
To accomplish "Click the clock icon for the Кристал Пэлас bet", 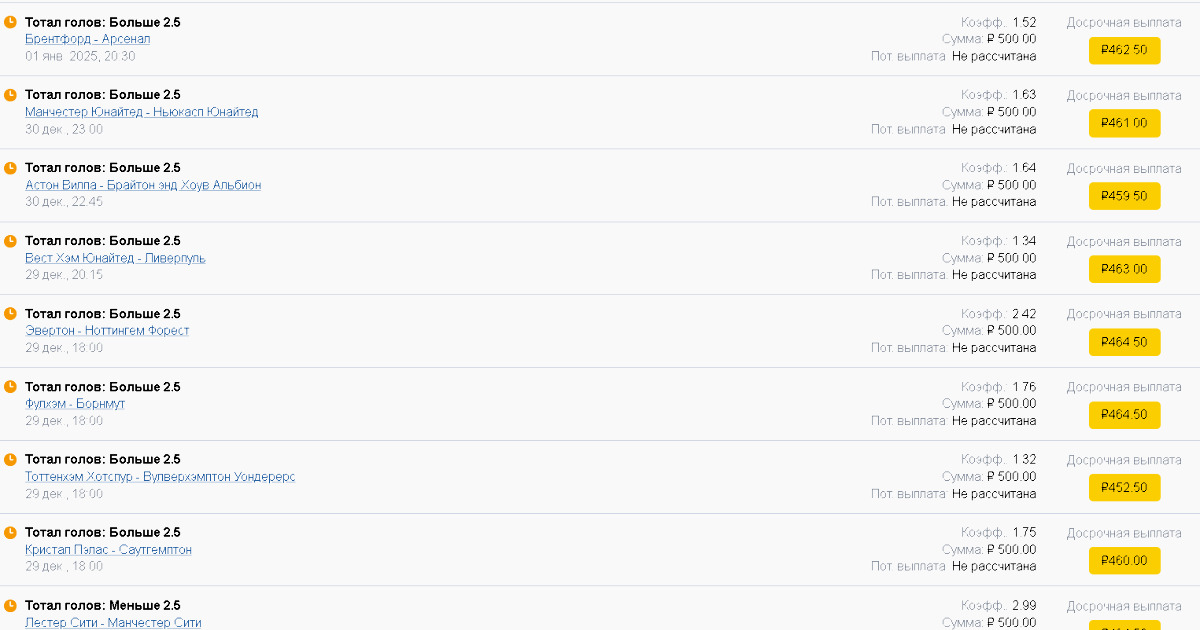I will (10, 533).
